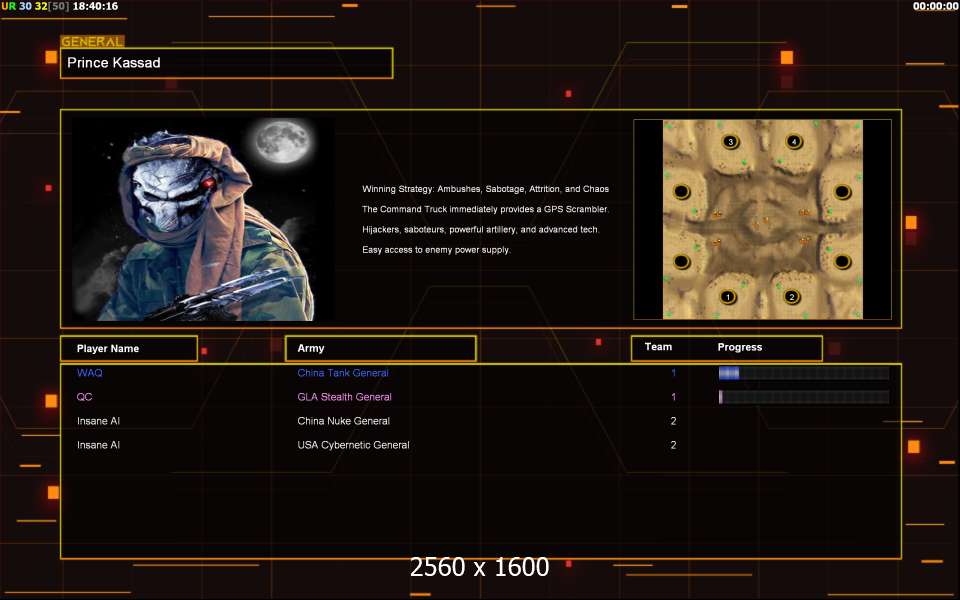960x600 pixels.
Task: Click player name WAQ
Action: 89,373
